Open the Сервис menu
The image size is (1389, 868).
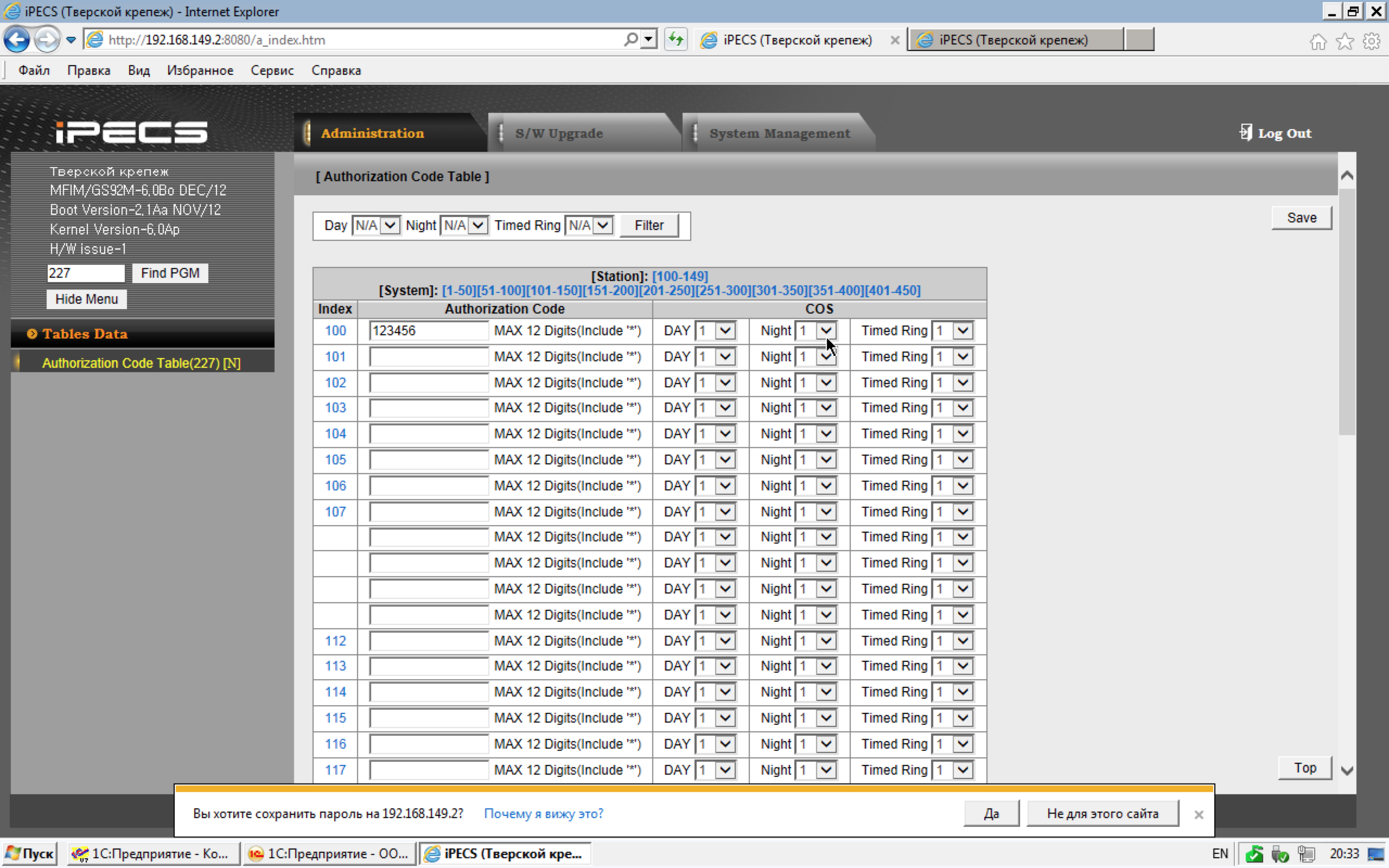pyautogui.click(x=271, y=70)
